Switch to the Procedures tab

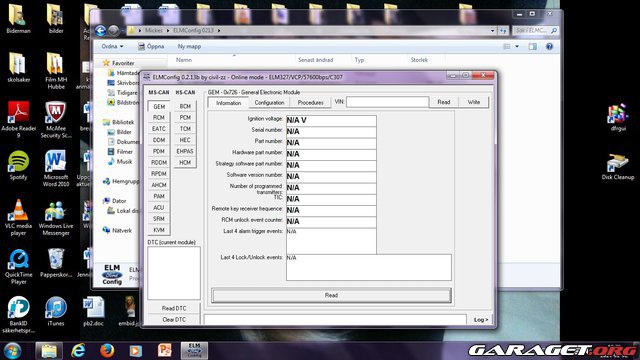click(x=310, y=103)
